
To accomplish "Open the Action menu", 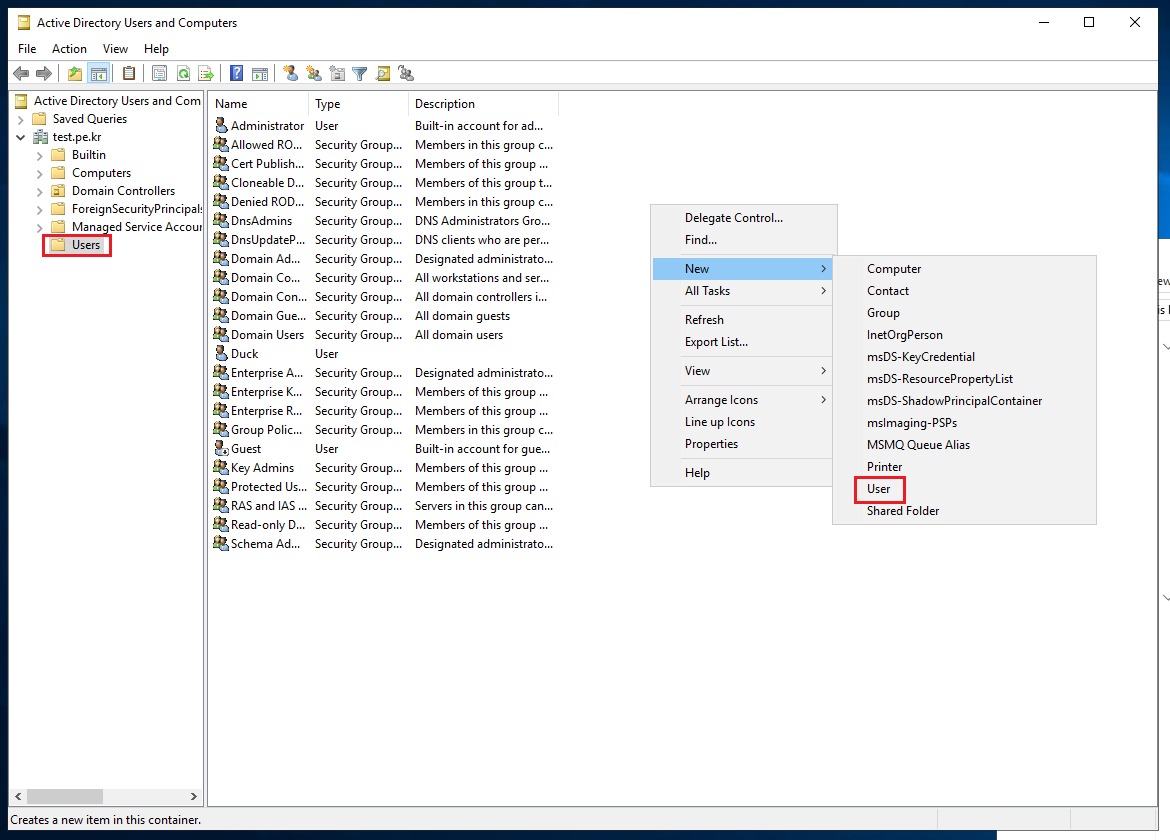I will 69,48.
